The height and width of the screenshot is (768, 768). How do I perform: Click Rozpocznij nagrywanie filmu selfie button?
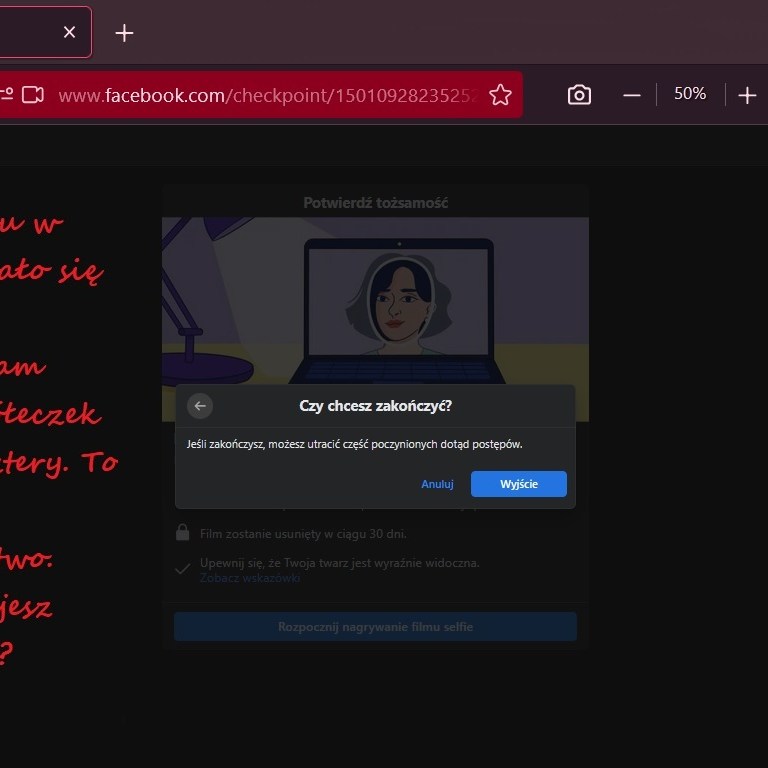click(x=375, y=627)
